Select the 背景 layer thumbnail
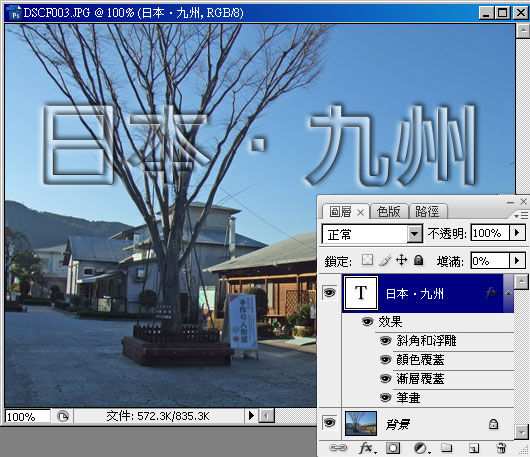530x457 pixels. pyautogui.click(x=361, y=423)
